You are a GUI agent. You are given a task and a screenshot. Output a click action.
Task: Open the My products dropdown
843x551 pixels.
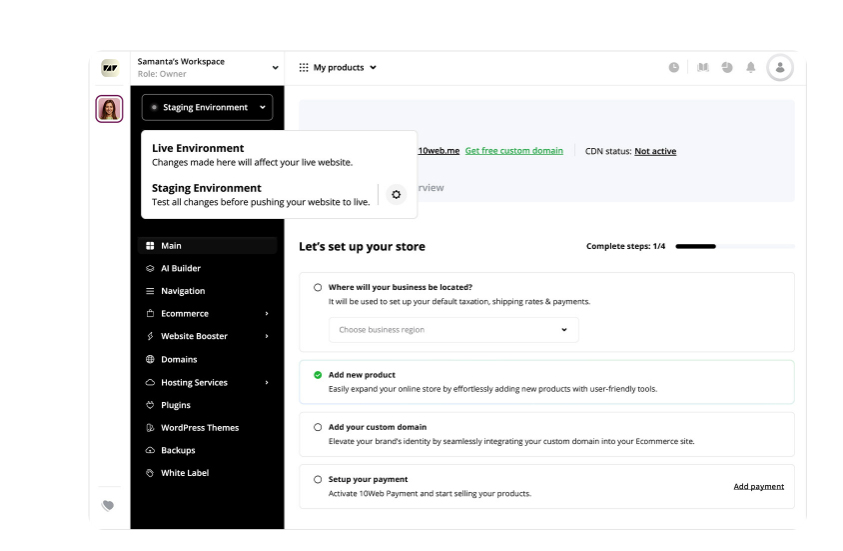(x=338, y=68)
